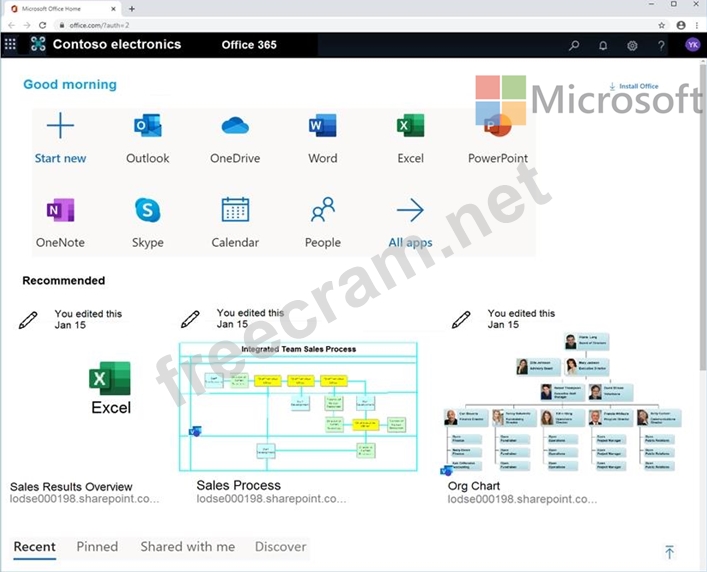Click the All apps arrow
This screenshot has height=572, width=707.
(x=410, y=210)
